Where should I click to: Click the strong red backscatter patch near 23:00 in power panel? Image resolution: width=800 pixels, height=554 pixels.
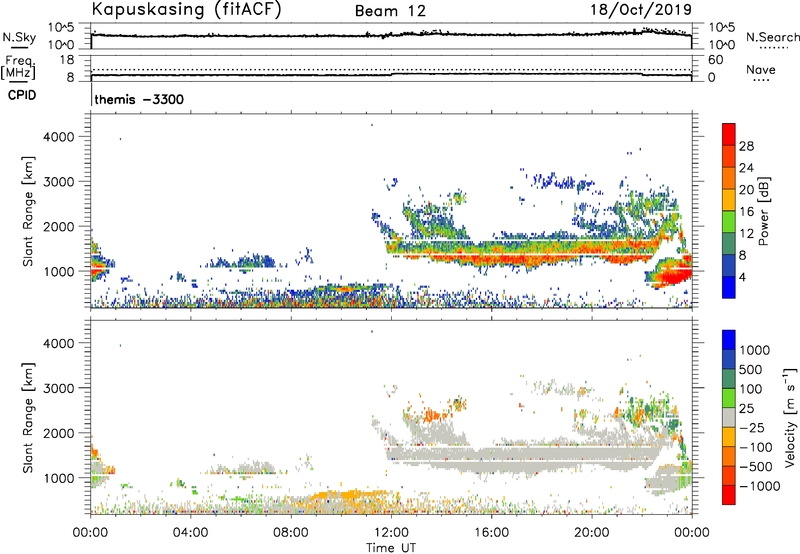click(669, 275)
